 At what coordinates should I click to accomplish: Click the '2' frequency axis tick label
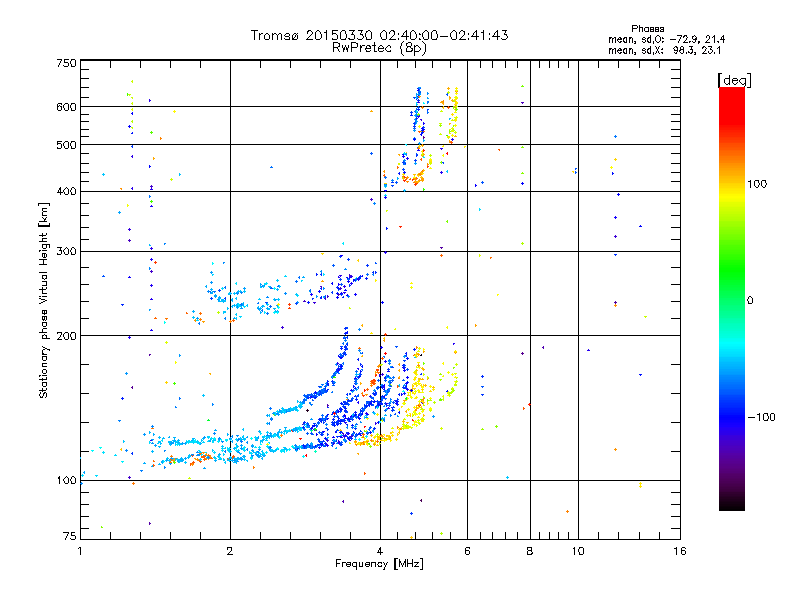[230, 551]
